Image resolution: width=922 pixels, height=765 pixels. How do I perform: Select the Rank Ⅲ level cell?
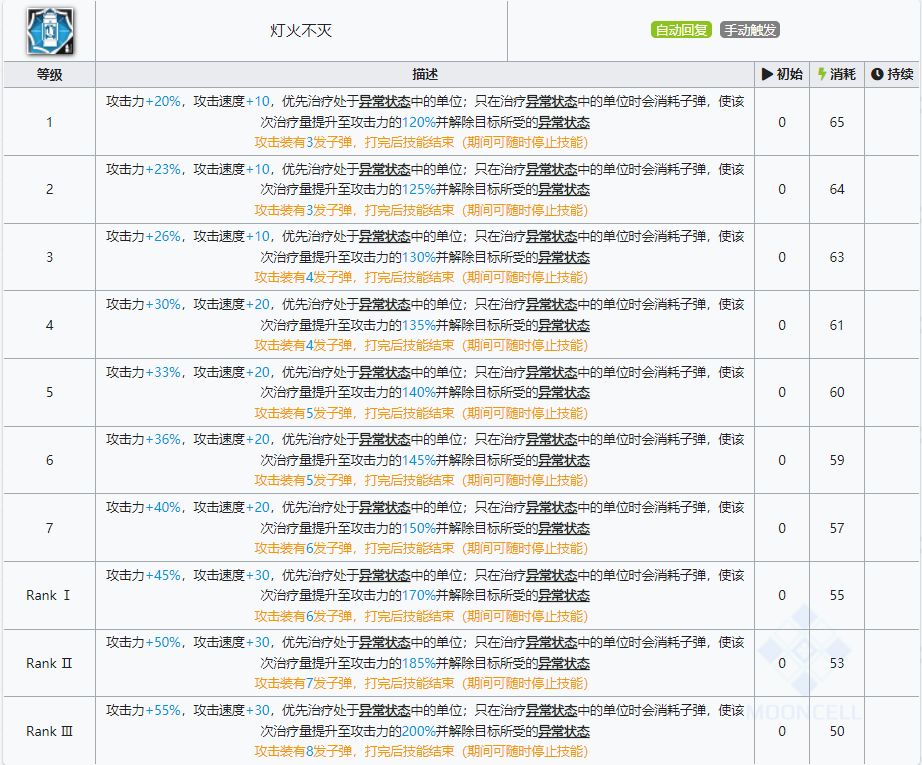coord(49,731)
